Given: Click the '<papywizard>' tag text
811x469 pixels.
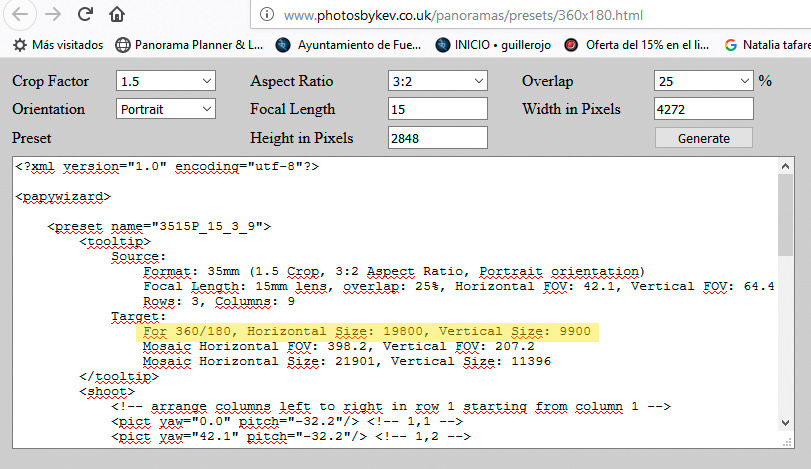Looking at the screenshot, I should (x=63, y=196).
